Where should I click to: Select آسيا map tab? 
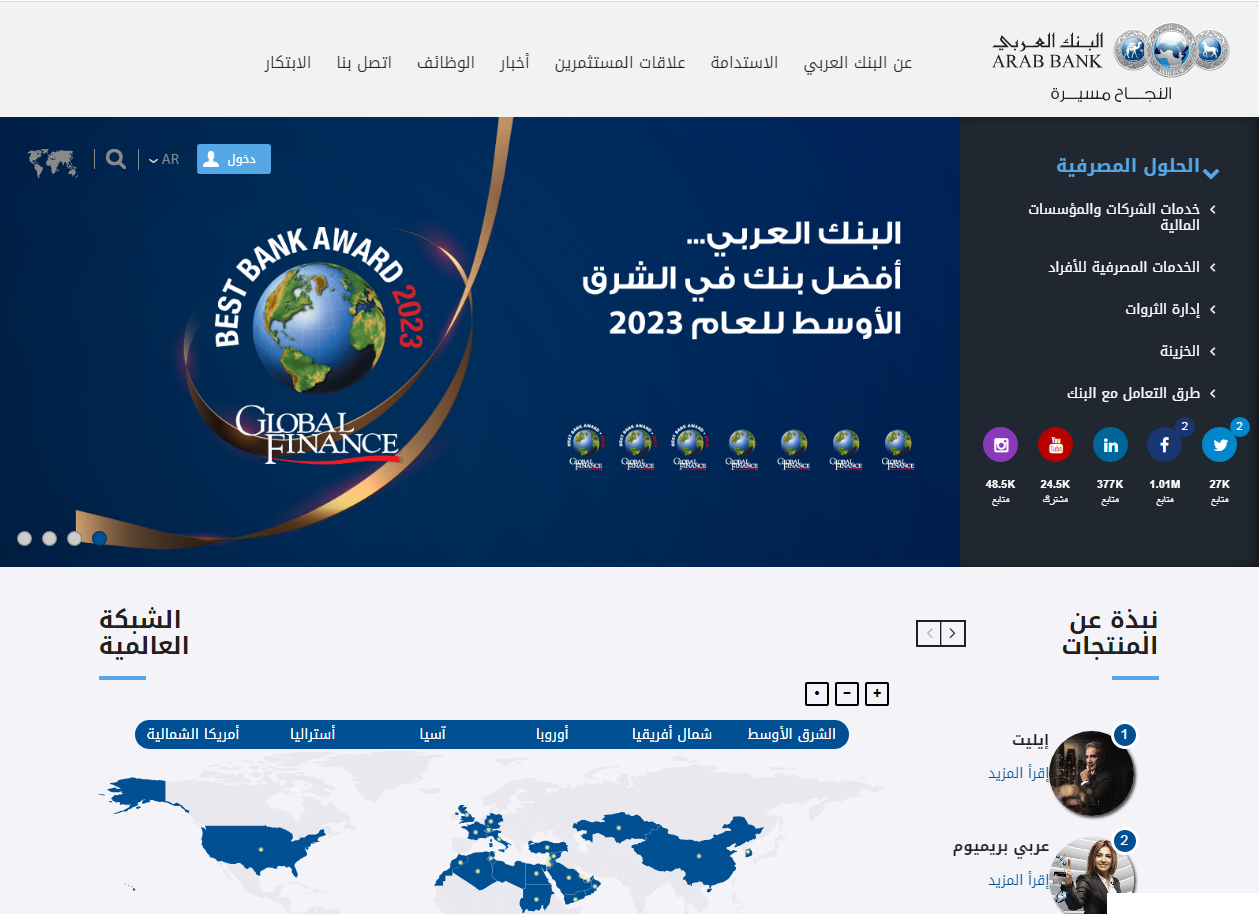coord(432,734)
